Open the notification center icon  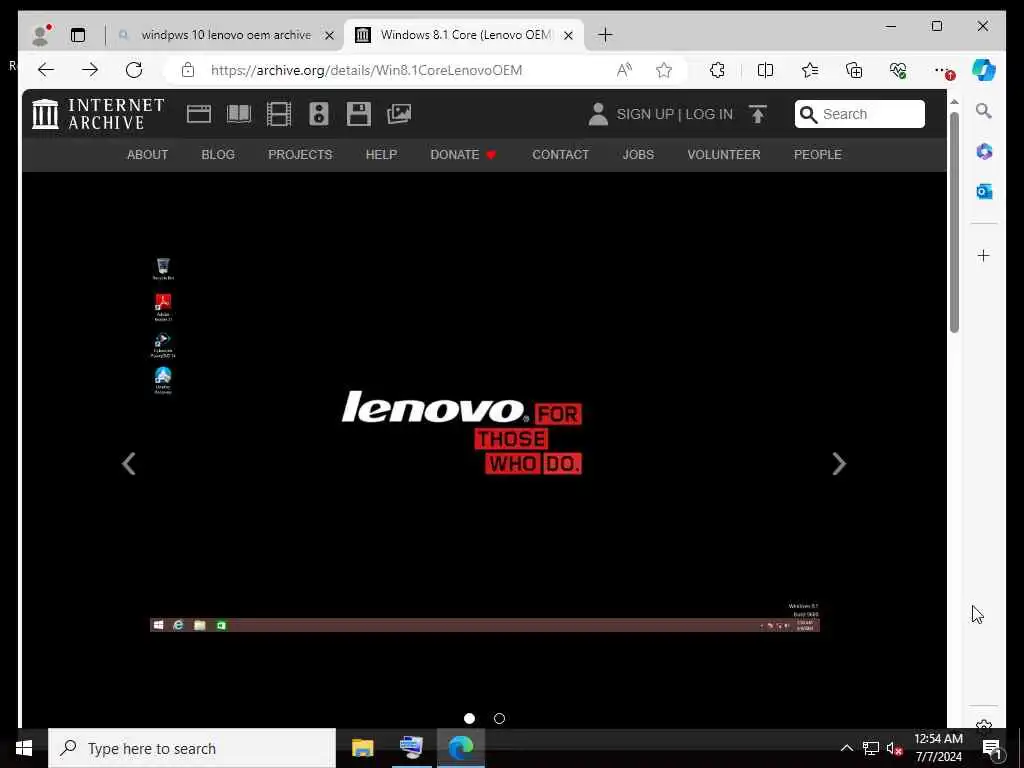pyautogui.click(x=991, y=749)
